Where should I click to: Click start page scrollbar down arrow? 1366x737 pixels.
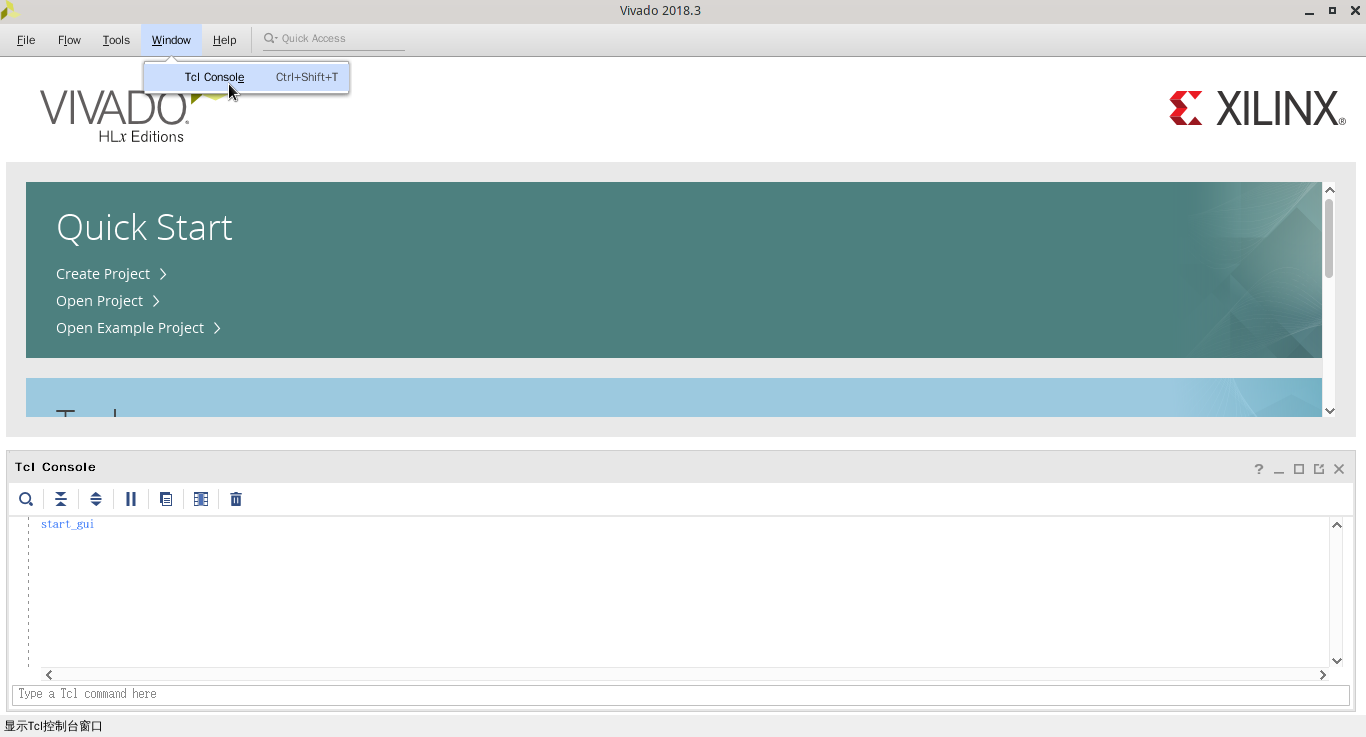1329,410
